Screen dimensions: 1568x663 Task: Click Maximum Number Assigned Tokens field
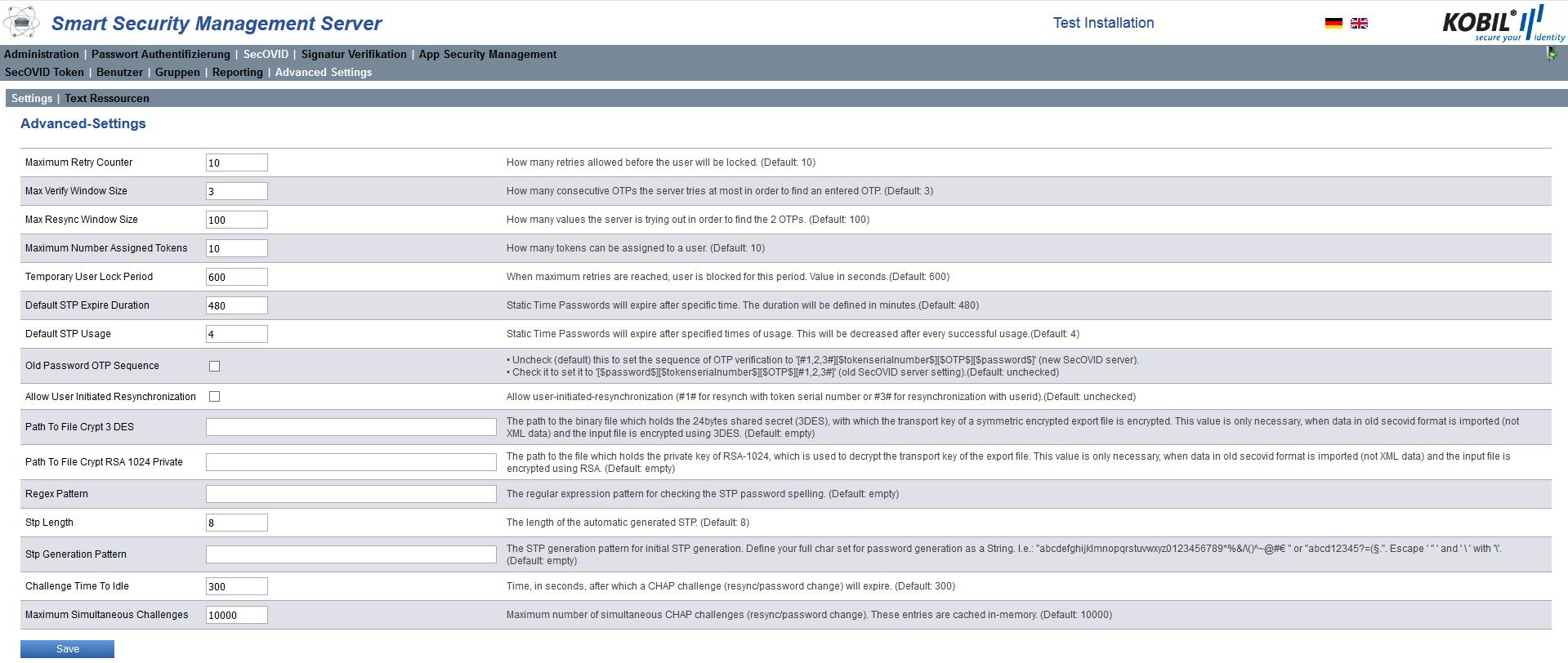[236, 248]
